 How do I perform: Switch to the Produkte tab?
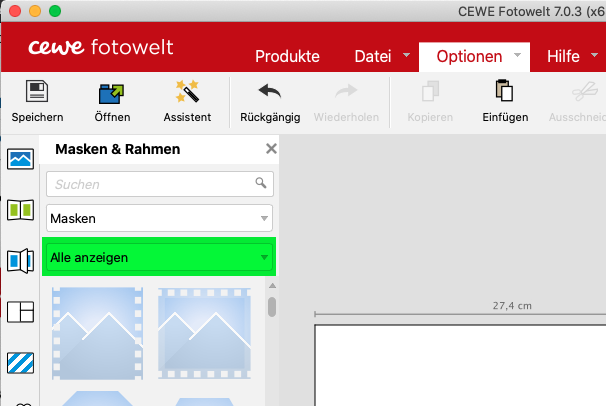point(287,56)
